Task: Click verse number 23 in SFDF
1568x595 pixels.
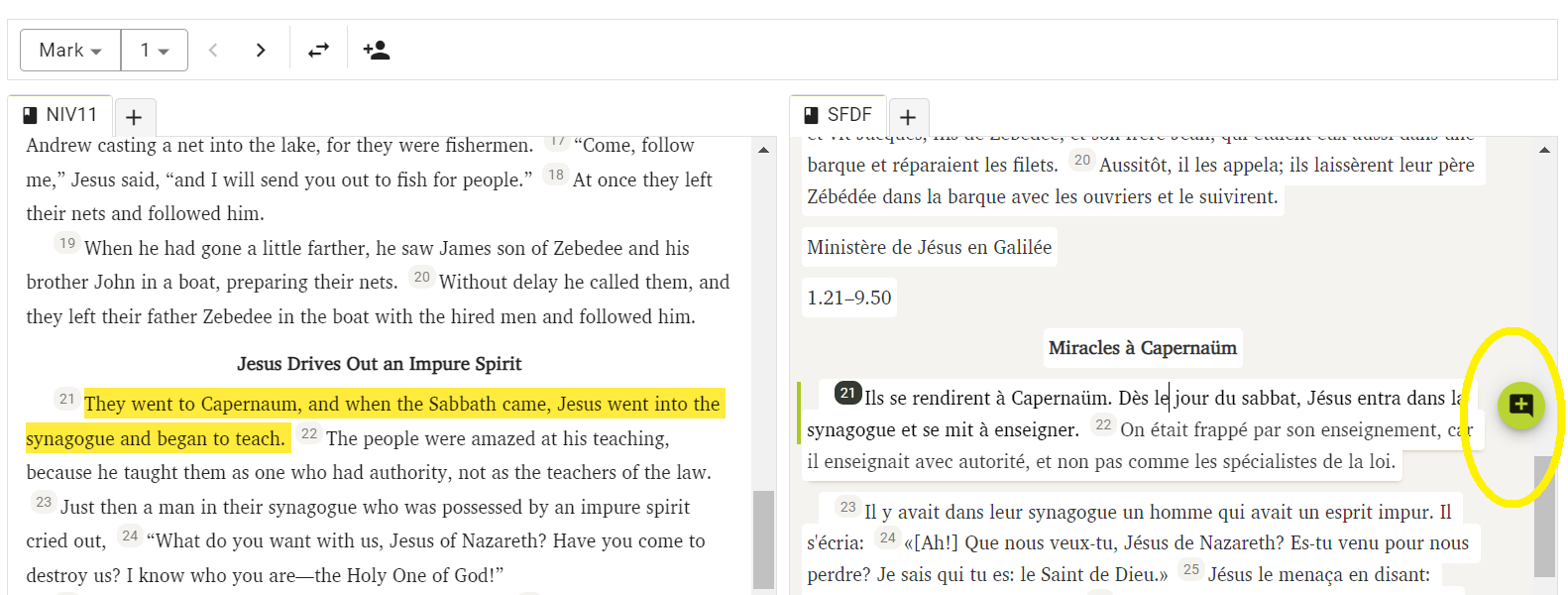Action: point(847,507)
